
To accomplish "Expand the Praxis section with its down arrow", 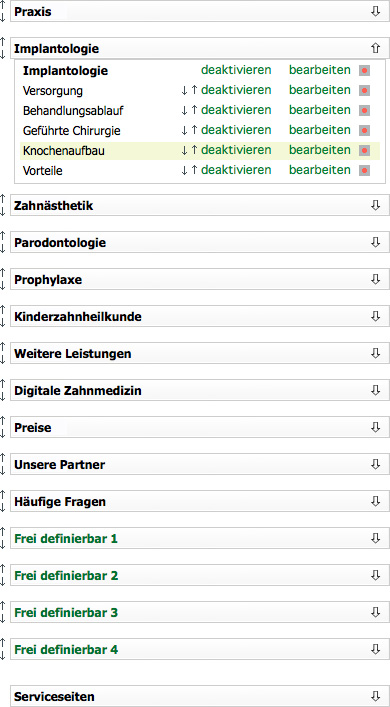I will pos(375,11).
